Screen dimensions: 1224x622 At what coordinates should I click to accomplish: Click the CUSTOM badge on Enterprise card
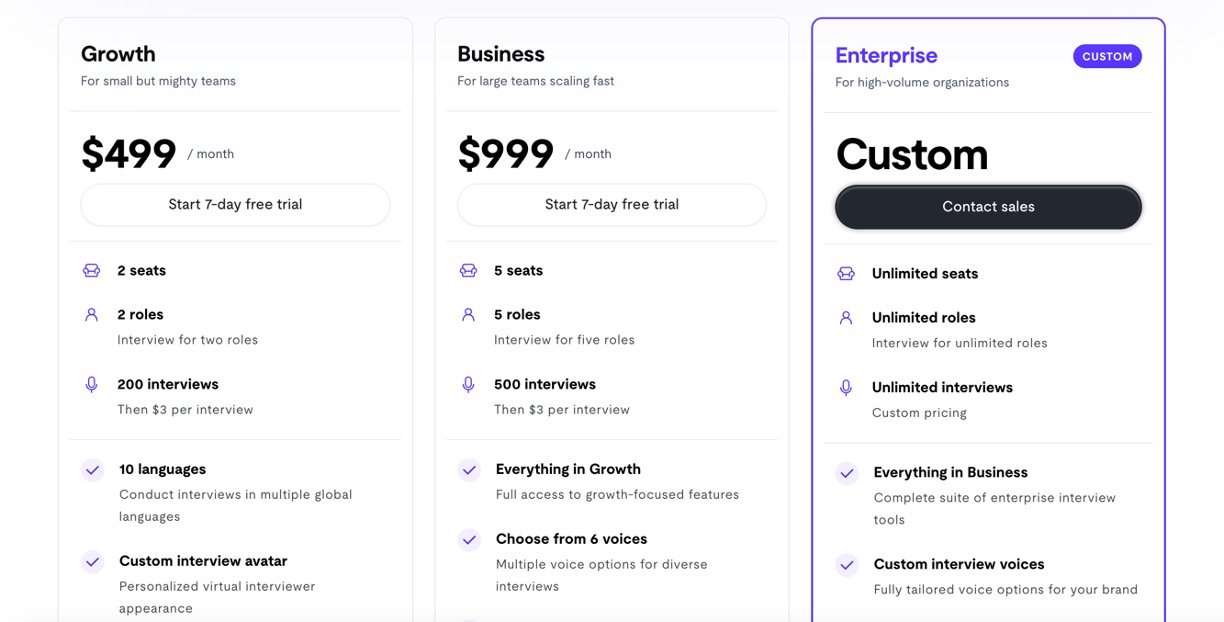pos(1107,57)
